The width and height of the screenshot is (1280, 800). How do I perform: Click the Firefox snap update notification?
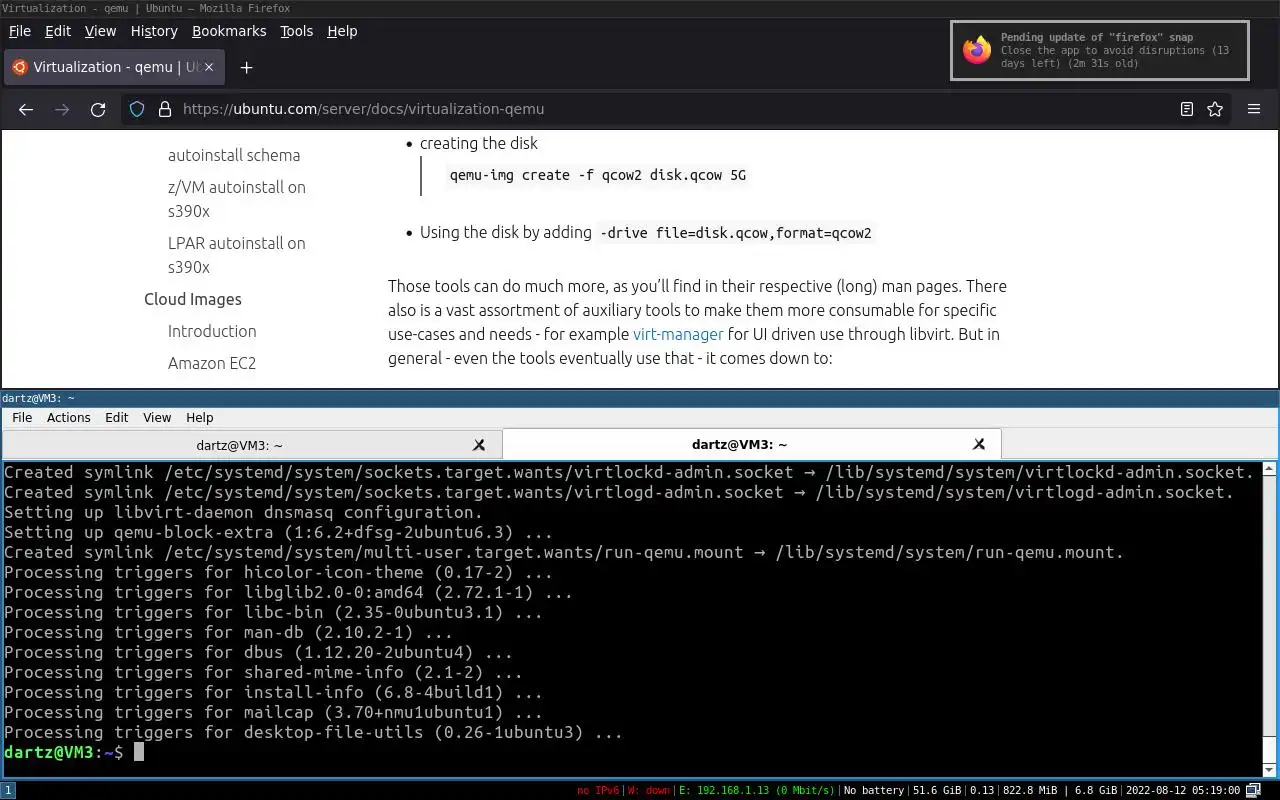(1100, 50)
